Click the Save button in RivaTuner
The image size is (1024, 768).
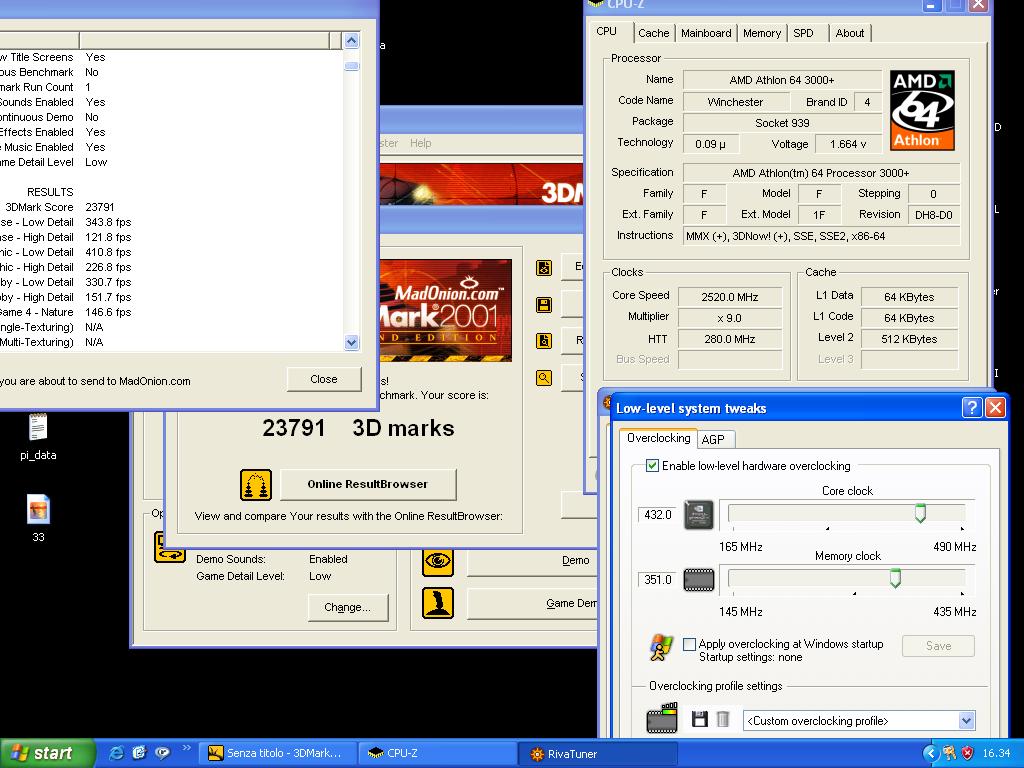938,646
